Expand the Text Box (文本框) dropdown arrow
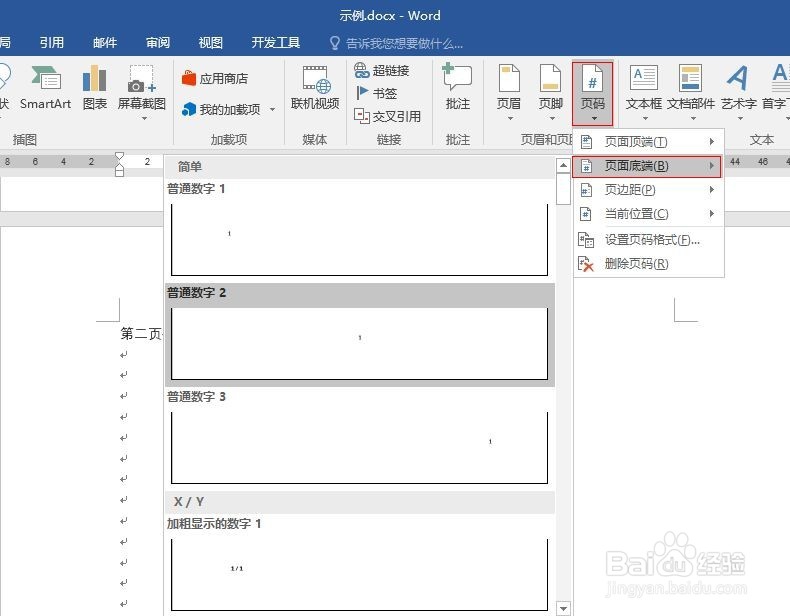This screenshot has width=790, height=616. click(645, 119)
